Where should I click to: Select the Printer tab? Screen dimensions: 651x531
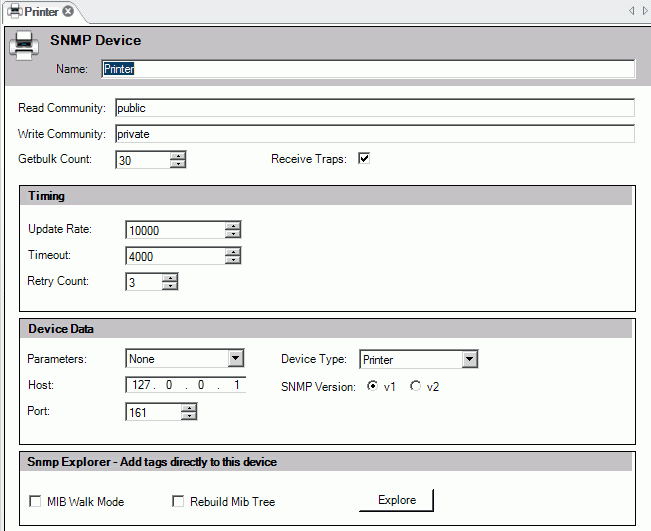coord(34,11)
